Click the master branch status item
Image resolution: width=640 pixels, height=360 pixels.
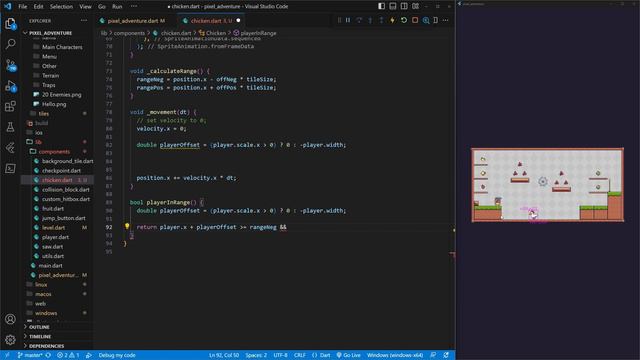point(31,355)
